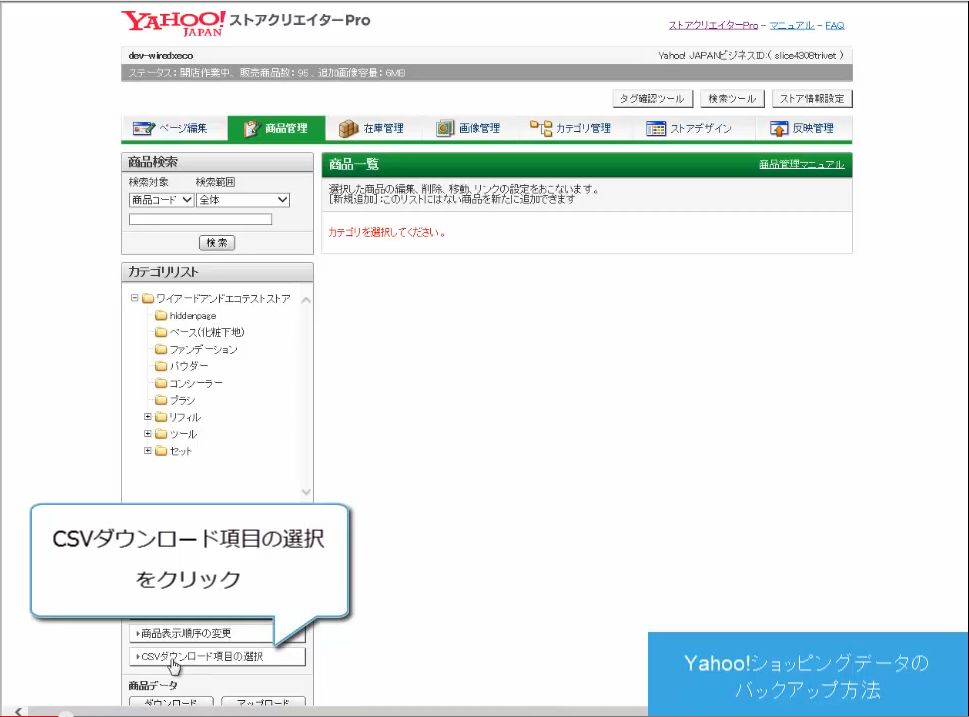
Task: Open the 検索範囲 全体 dropdown
Action: tap(243, 200)
